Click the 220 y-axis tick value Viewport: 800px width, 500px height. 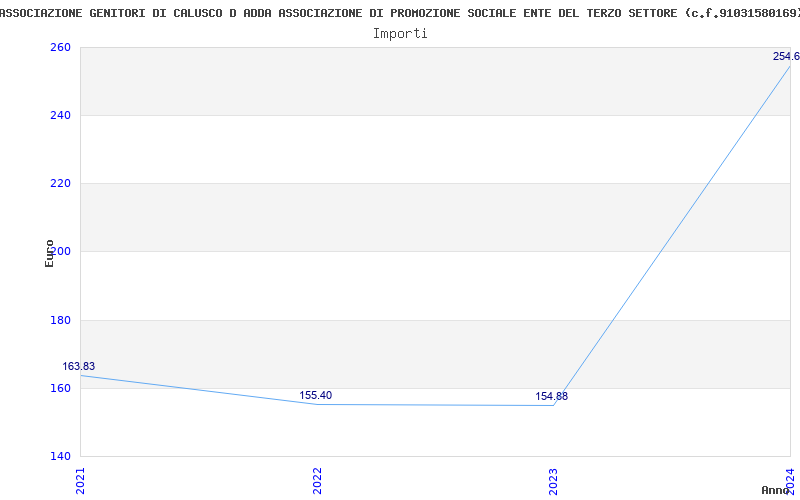click(x=60, y=183)
